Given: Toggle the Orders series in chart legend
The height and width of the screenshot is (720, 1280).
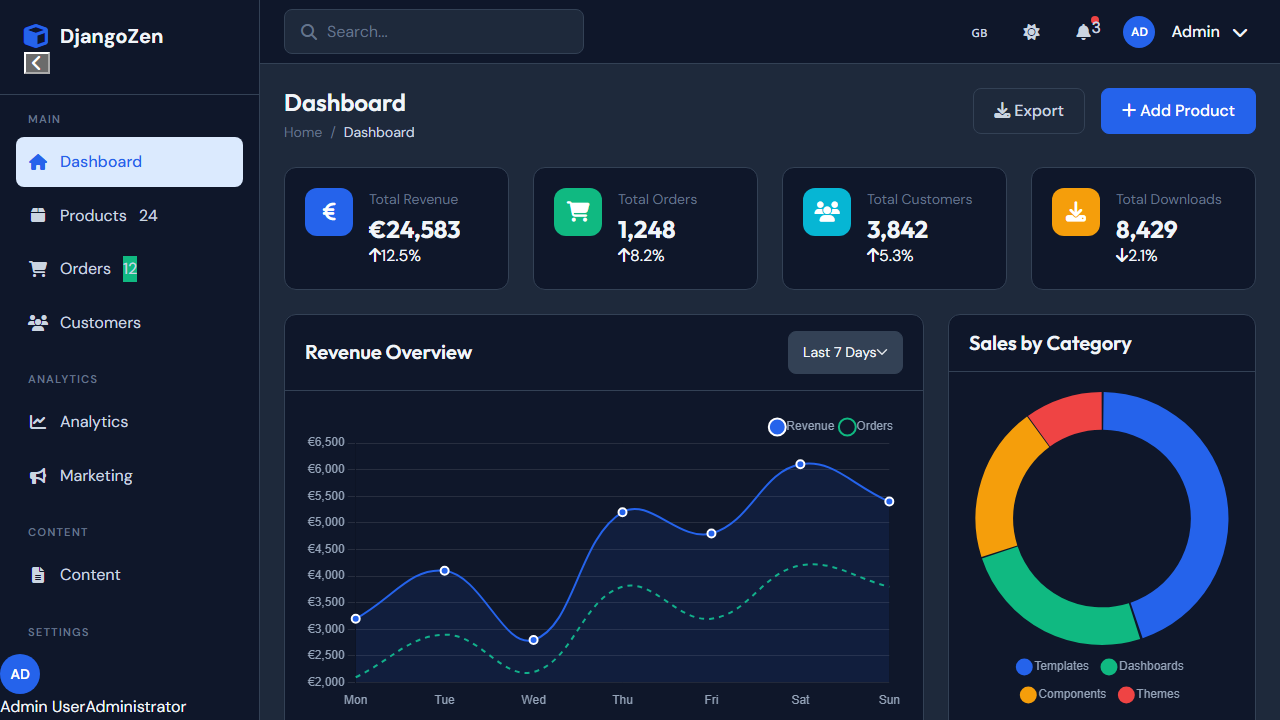Looking at the screenshot, I should coord(847,427).
